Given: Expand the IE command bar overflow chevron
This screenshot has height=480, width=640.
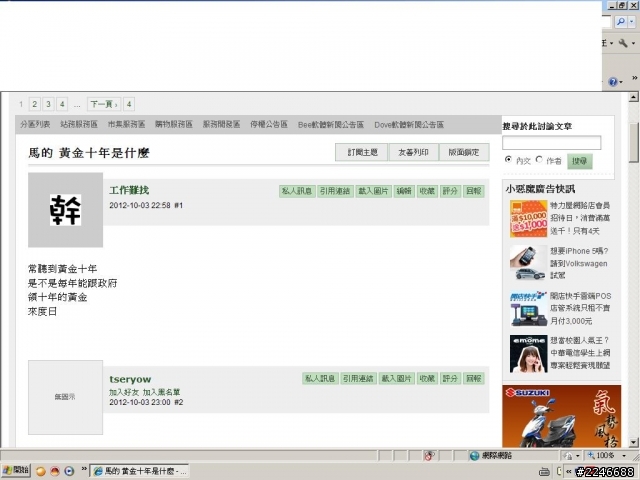Looking at the screenshot, I should (x=635, y=78).
